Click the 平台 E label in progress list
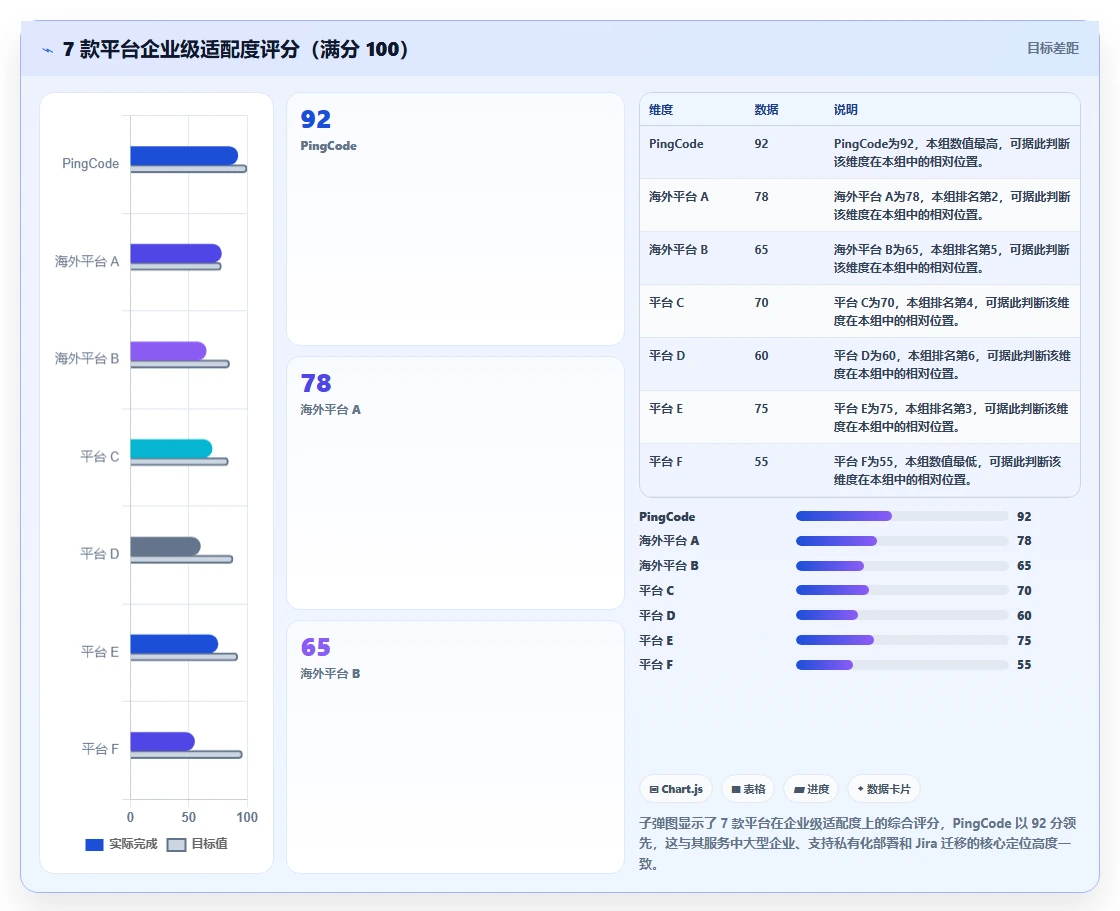 pos(656,640)
